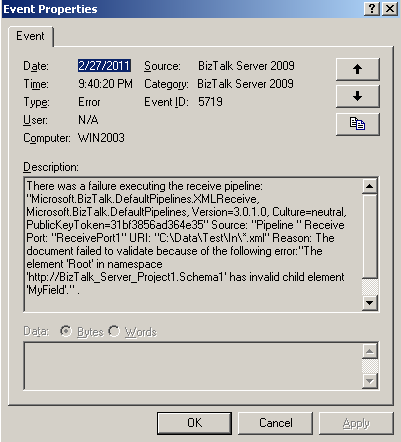Select the highlighted date 2/27/2011
This screenshot has height=442, width=401.
point(104,66)
